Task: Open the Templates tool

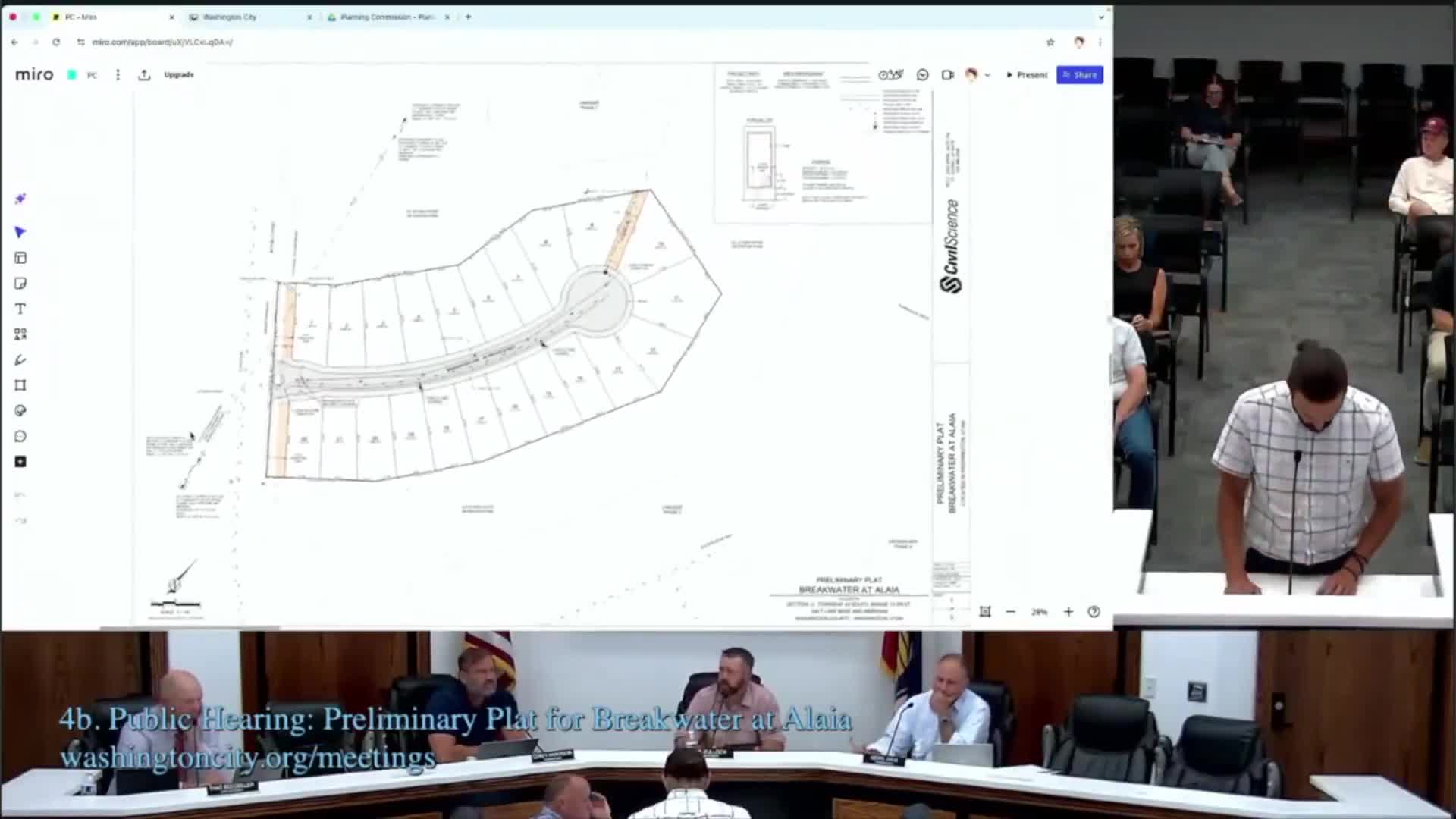Action: coord(20,258)
